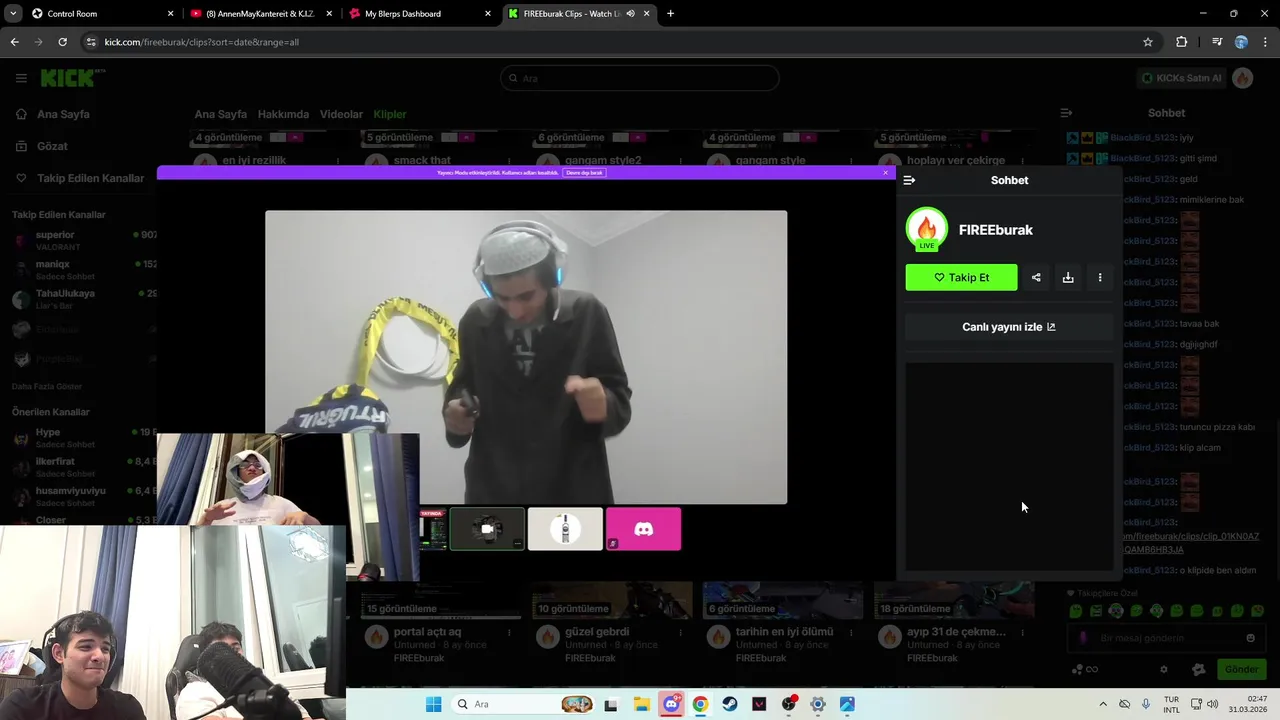The height and width of the screenshot is (720, 1280).
Task: Open the FIREEburak profile avatar with the LIVE badge
Action: click(x=927, y=229)
